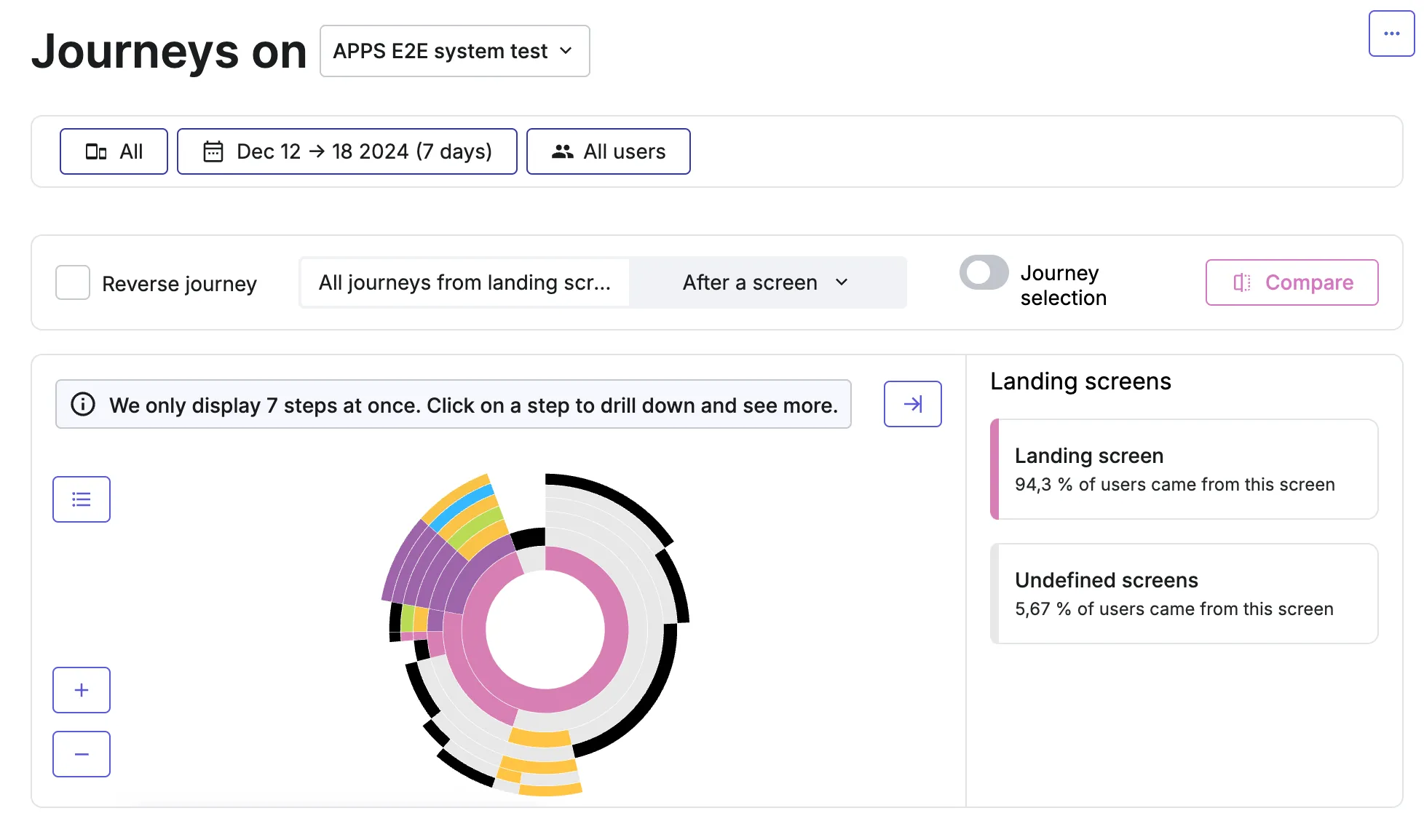The image size is (1424, 840).
Task: Click the devices icon on the All filter
Action: tap(96, 151)
